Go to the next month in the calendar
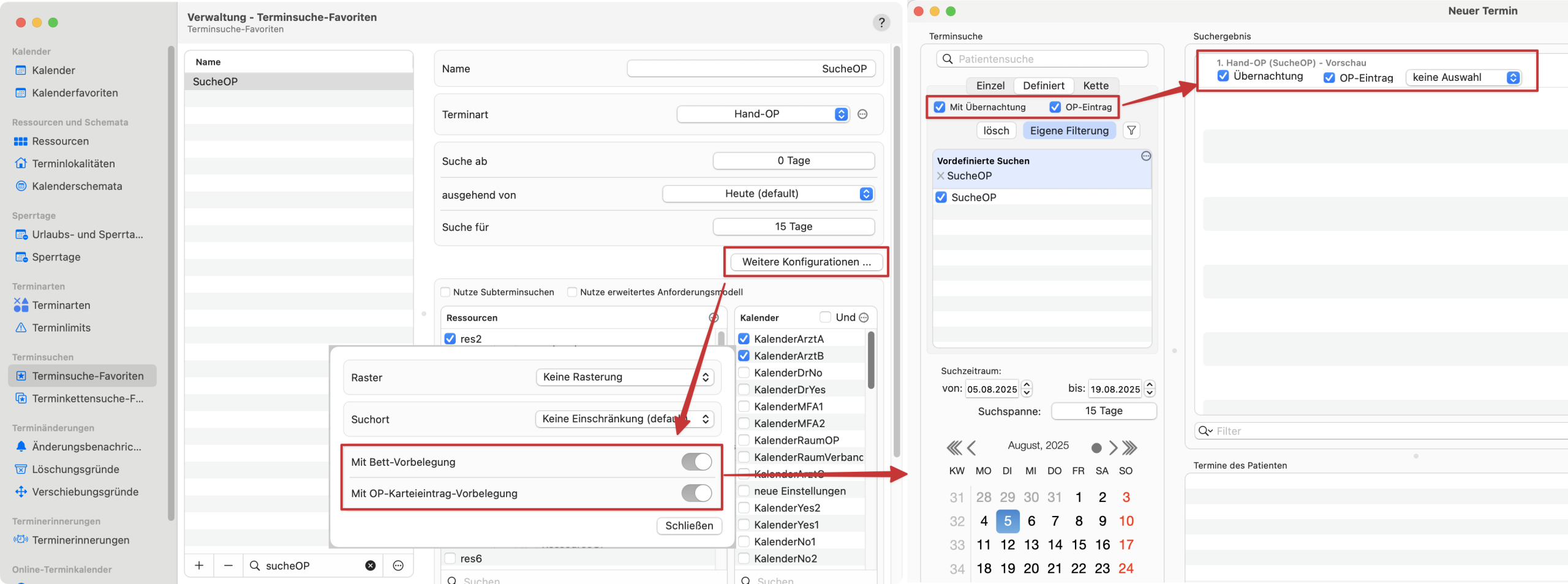This screenshot has height=584, width=1568. pos(1113,448)
